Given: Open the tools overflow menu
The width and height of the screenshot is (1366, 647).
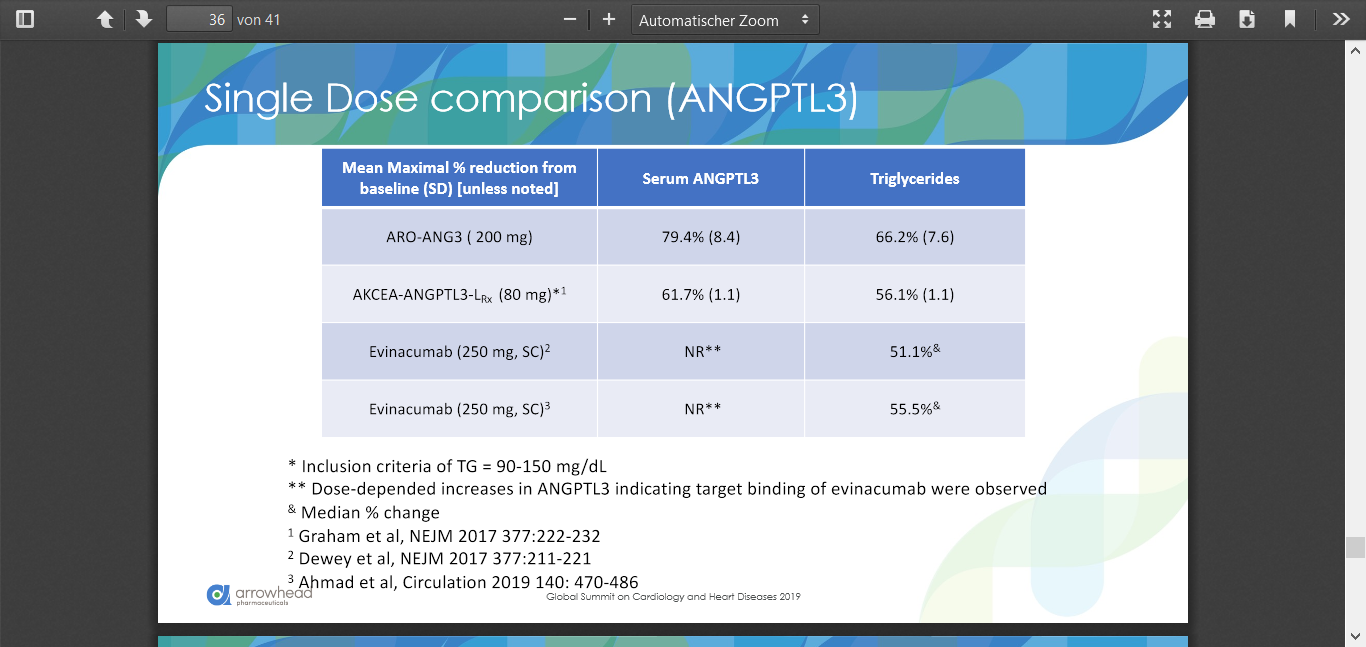Looking at the screenshot, I should click(1341, 19).
